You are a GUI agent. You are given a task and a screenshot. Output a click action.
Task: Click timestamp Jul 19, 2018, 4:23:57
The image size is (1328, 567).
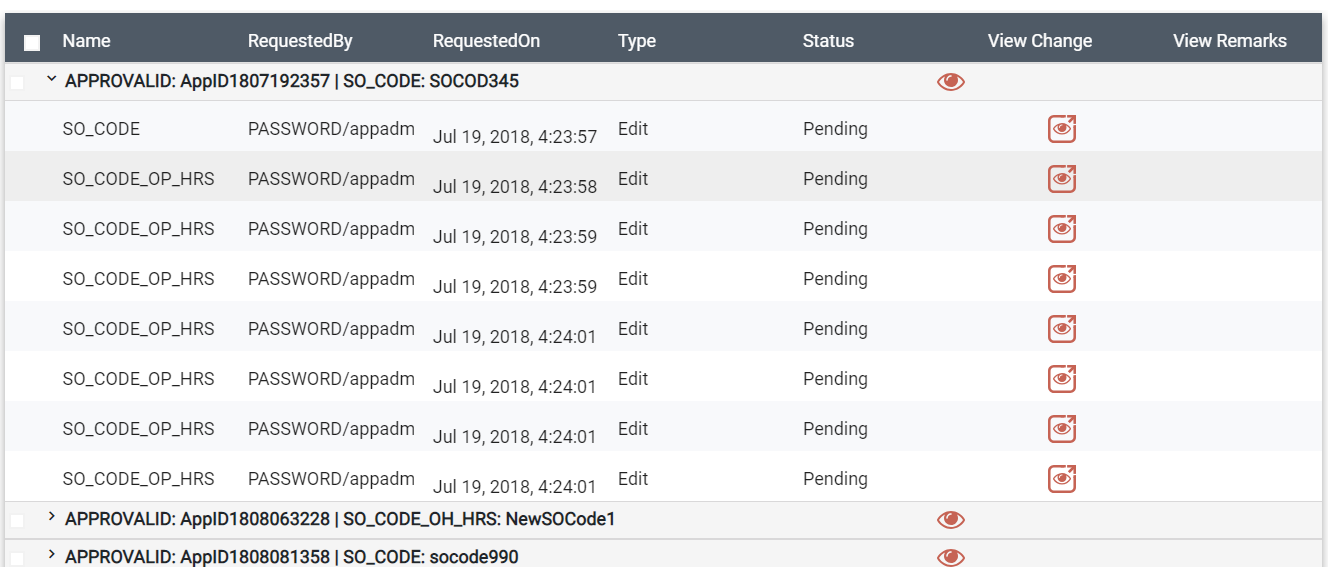pos(515,137)
